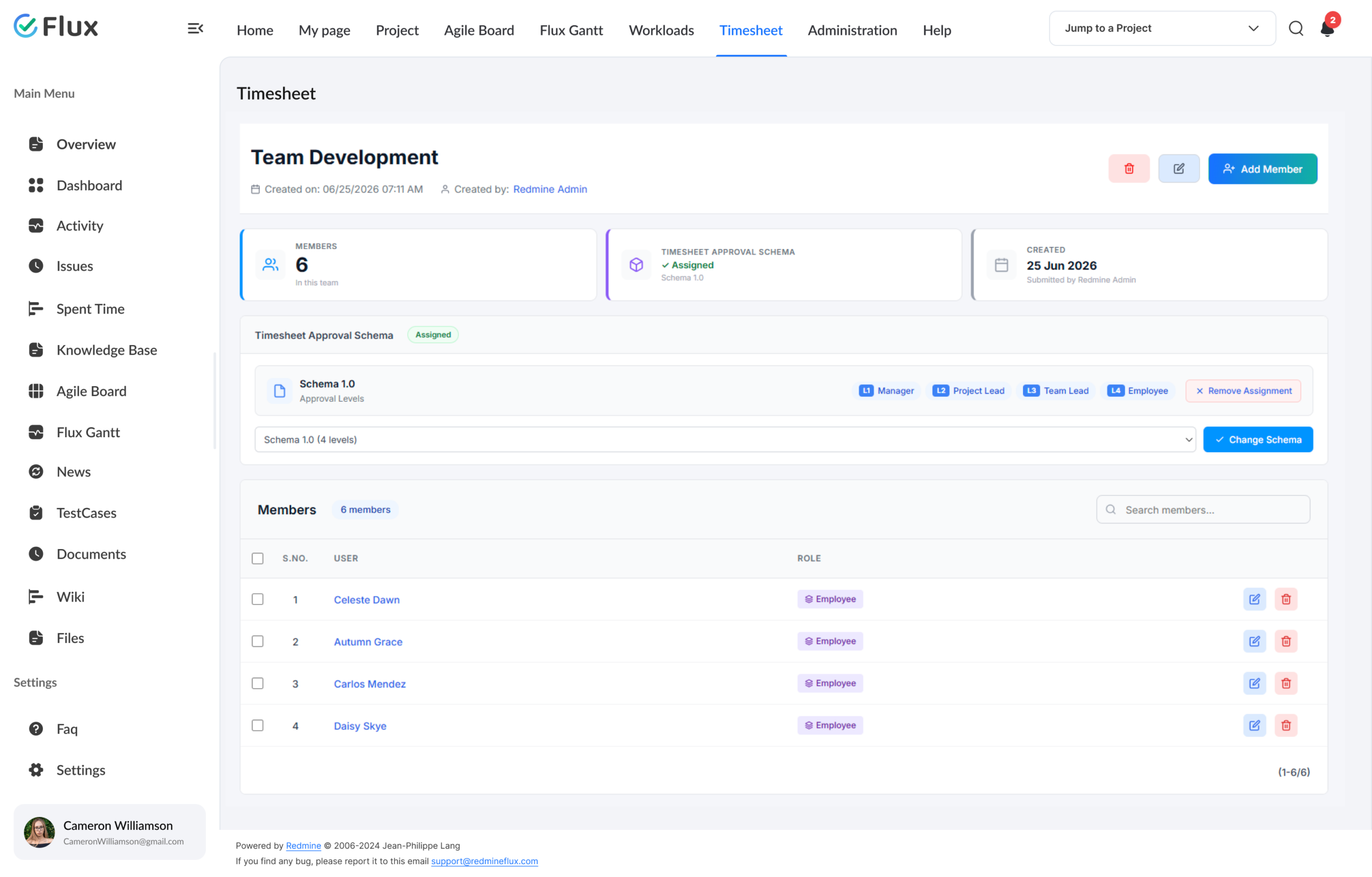The image size is (1372, 877).
Task: Open Wiki in the sidebar
Action: [x=56, y=597]
